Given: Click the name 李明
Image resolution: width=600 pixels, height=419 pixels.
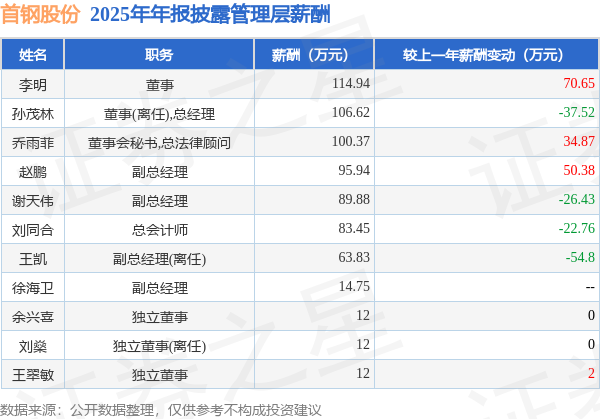Looking at the screenshot, I should coord(33,85).
